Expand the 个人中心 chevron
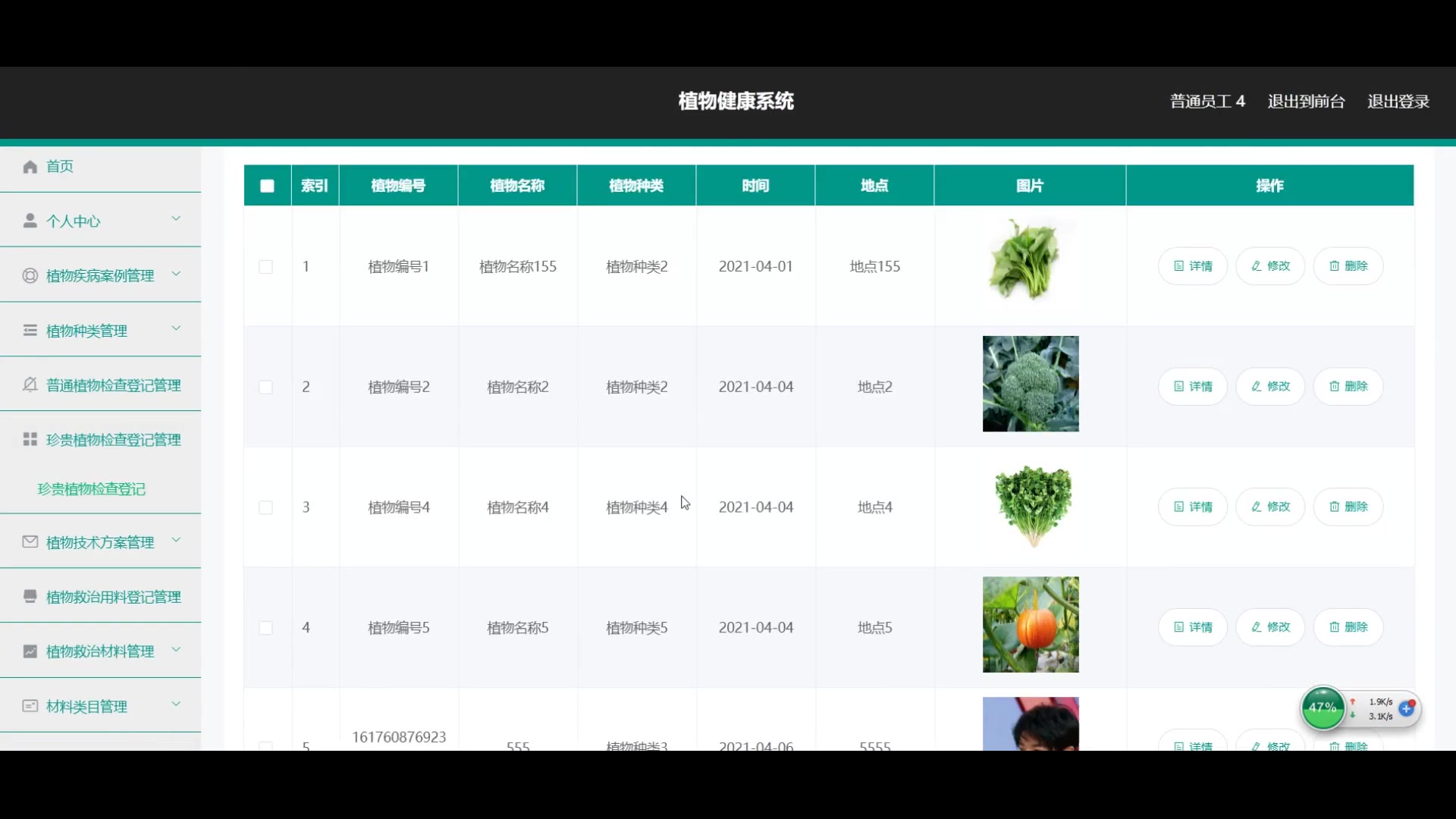1456x819 pixels. pyautogui.click(x=176, y=219)
